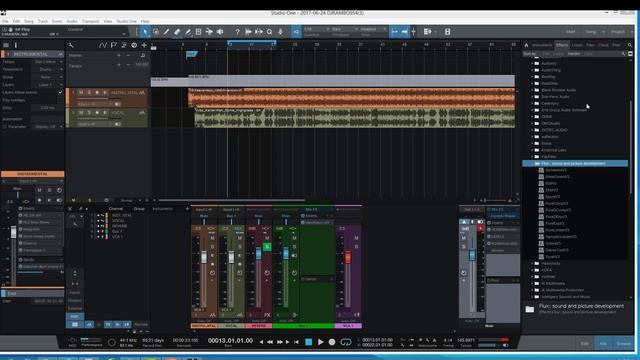The height and width of the screenshot is (360, 640).
Task: Click the Play button in transport
Action: 320,342
